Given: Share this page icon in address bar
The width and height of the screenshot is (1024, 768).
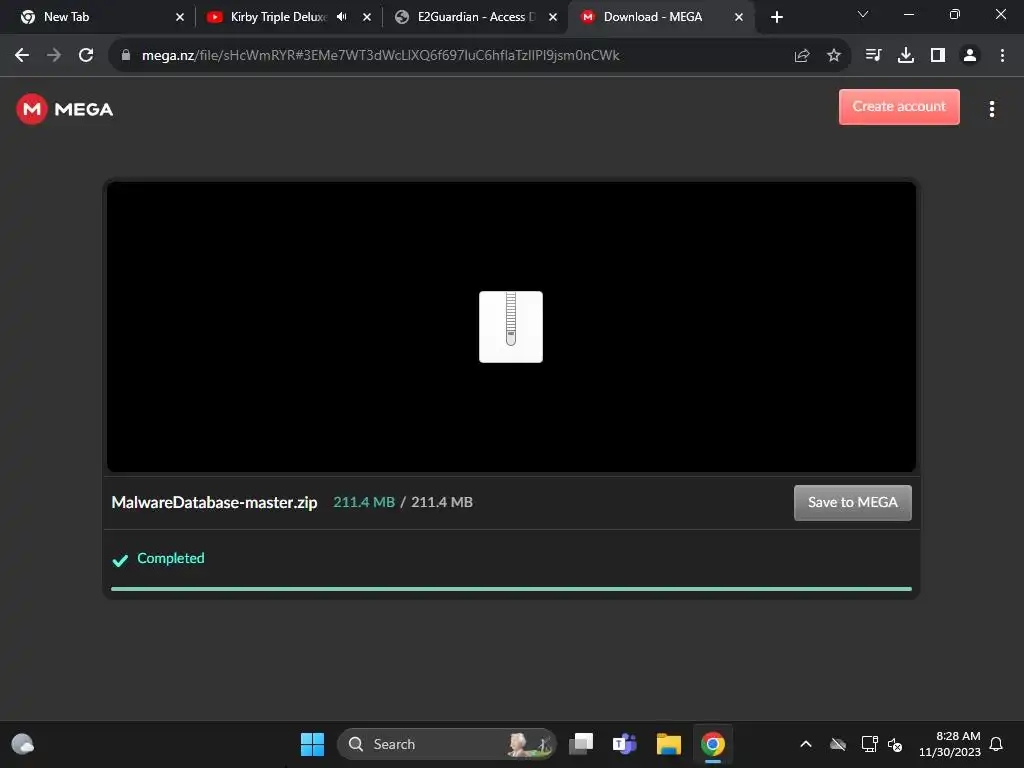Looking at the screenshot, I should 802,56.
